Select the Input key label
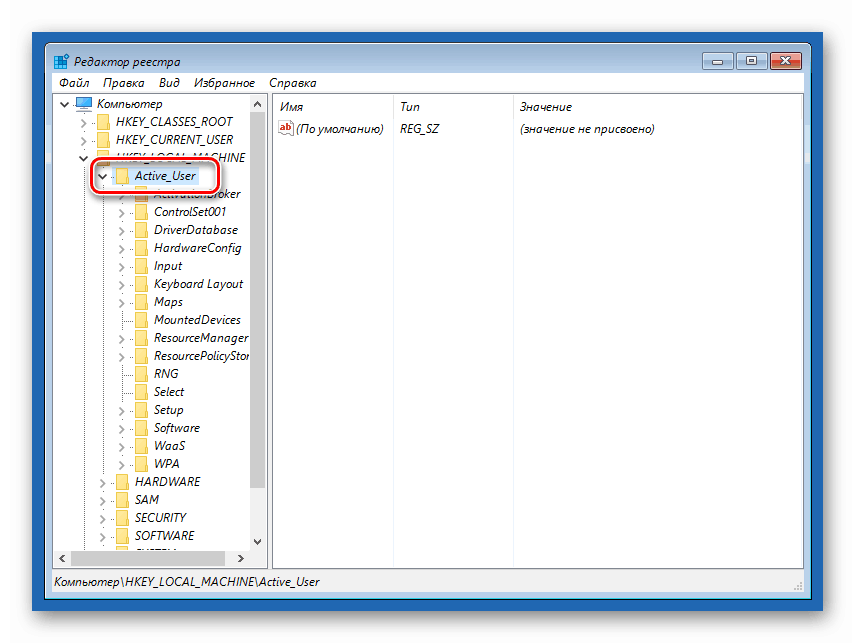The image size is (855, 643). 168,266
